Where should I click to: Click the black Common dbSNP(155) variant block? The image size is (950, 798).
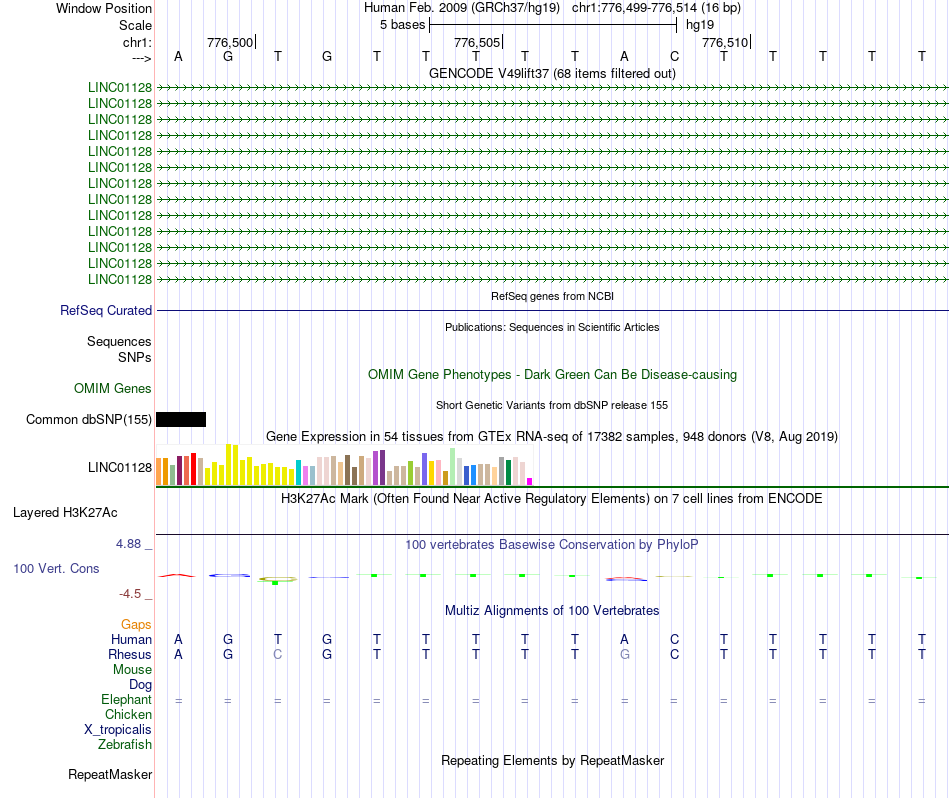(x=181, y=419)
